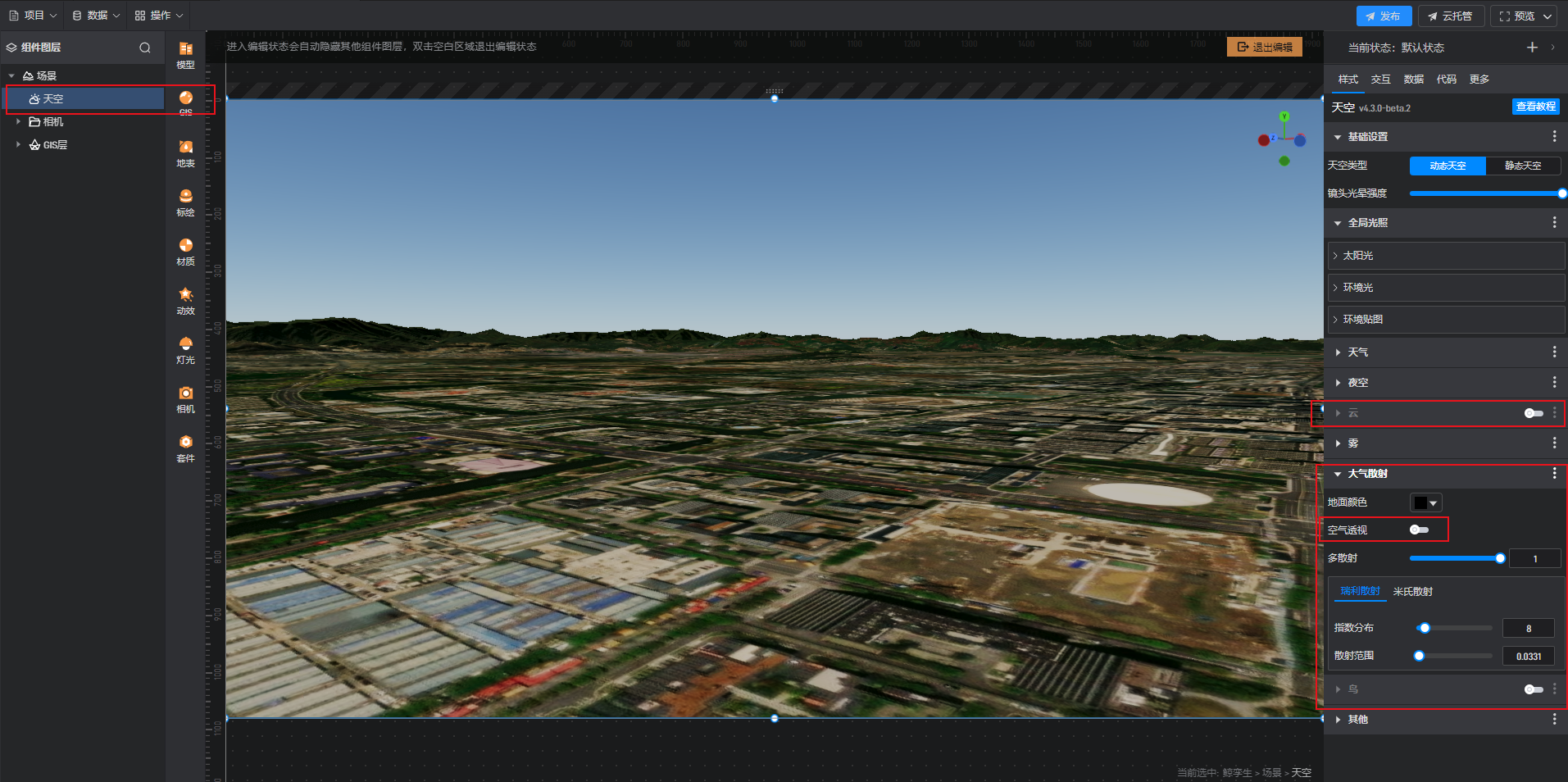Toggle the 鸟 (Bird) switch
This screenshot has height=782, width=1568.
1533,689
